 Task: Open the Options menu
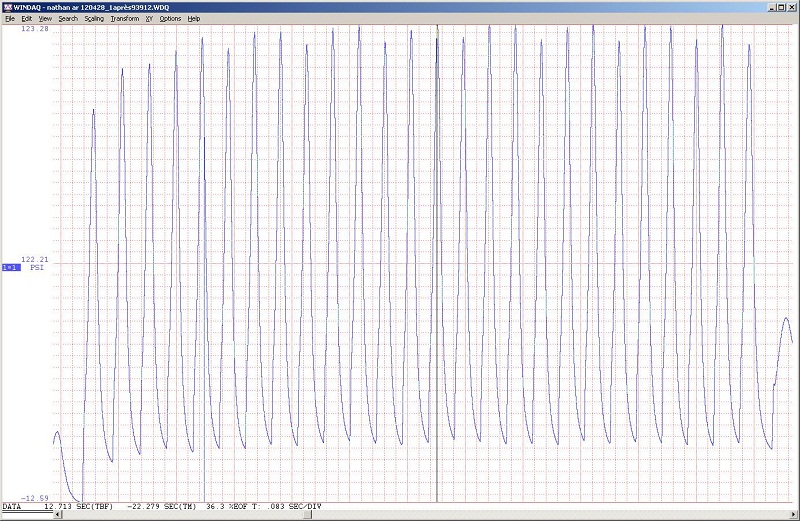pyautogui.click(x=170, y=18)
